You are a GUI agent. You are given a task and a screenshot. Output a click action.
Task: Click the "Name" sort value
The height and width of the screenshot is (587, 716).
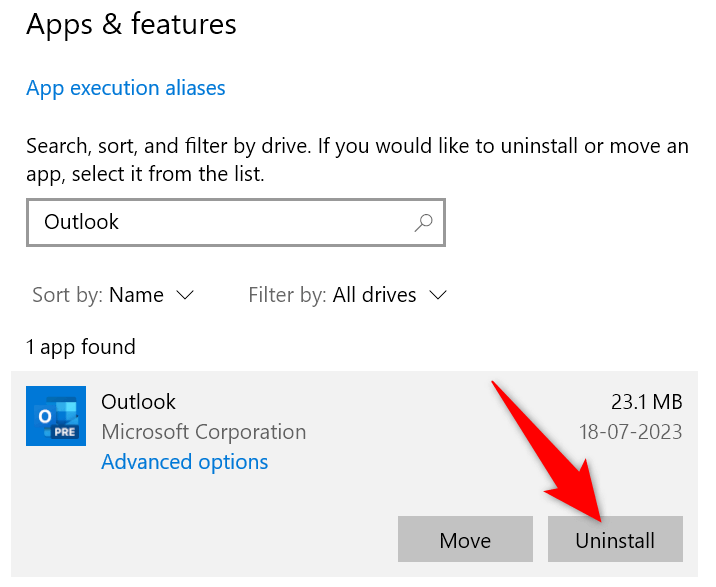click(136, 295)
